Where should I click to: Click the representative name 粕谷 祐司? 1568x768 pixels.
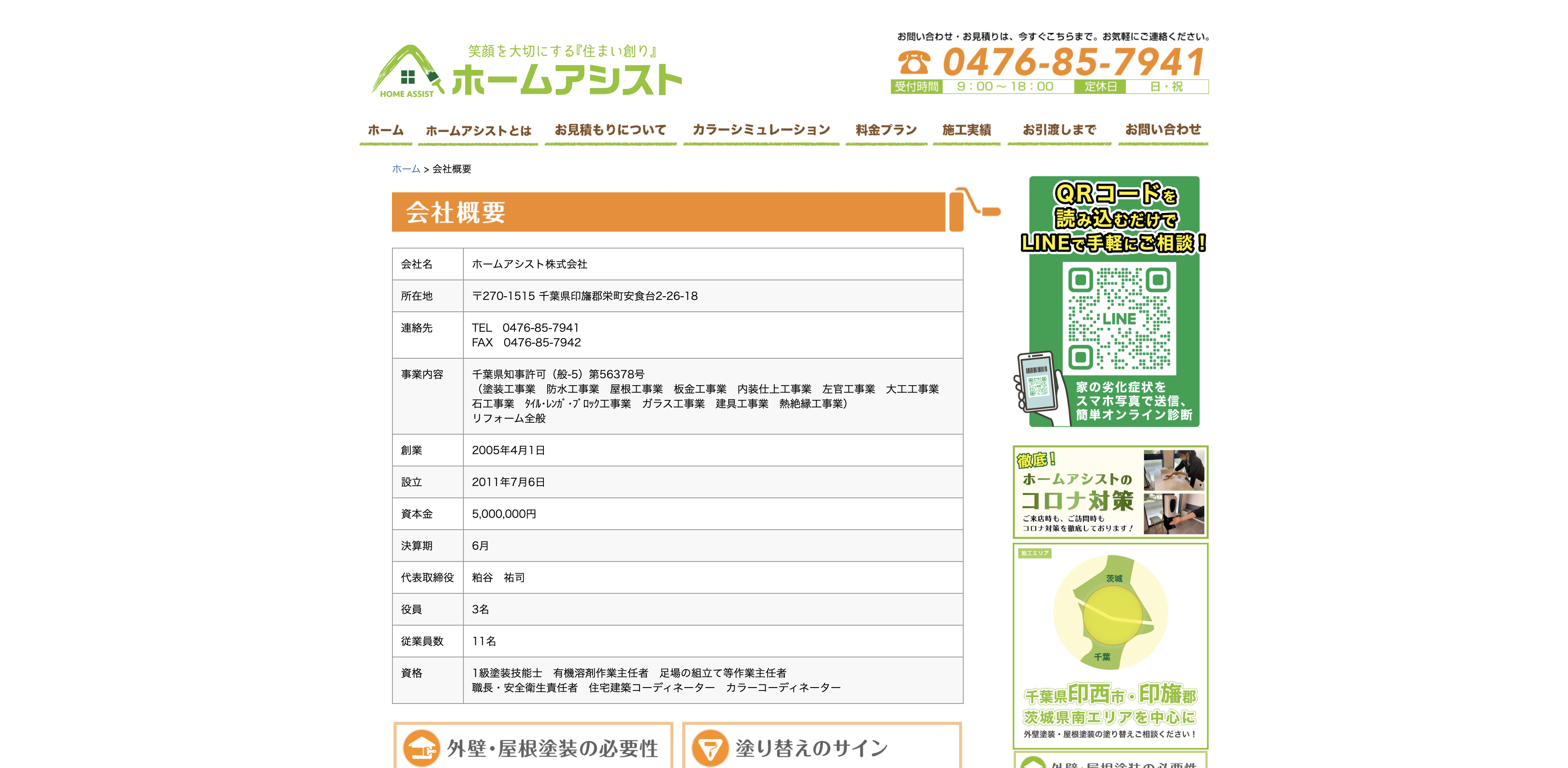(x=499, y=578)
